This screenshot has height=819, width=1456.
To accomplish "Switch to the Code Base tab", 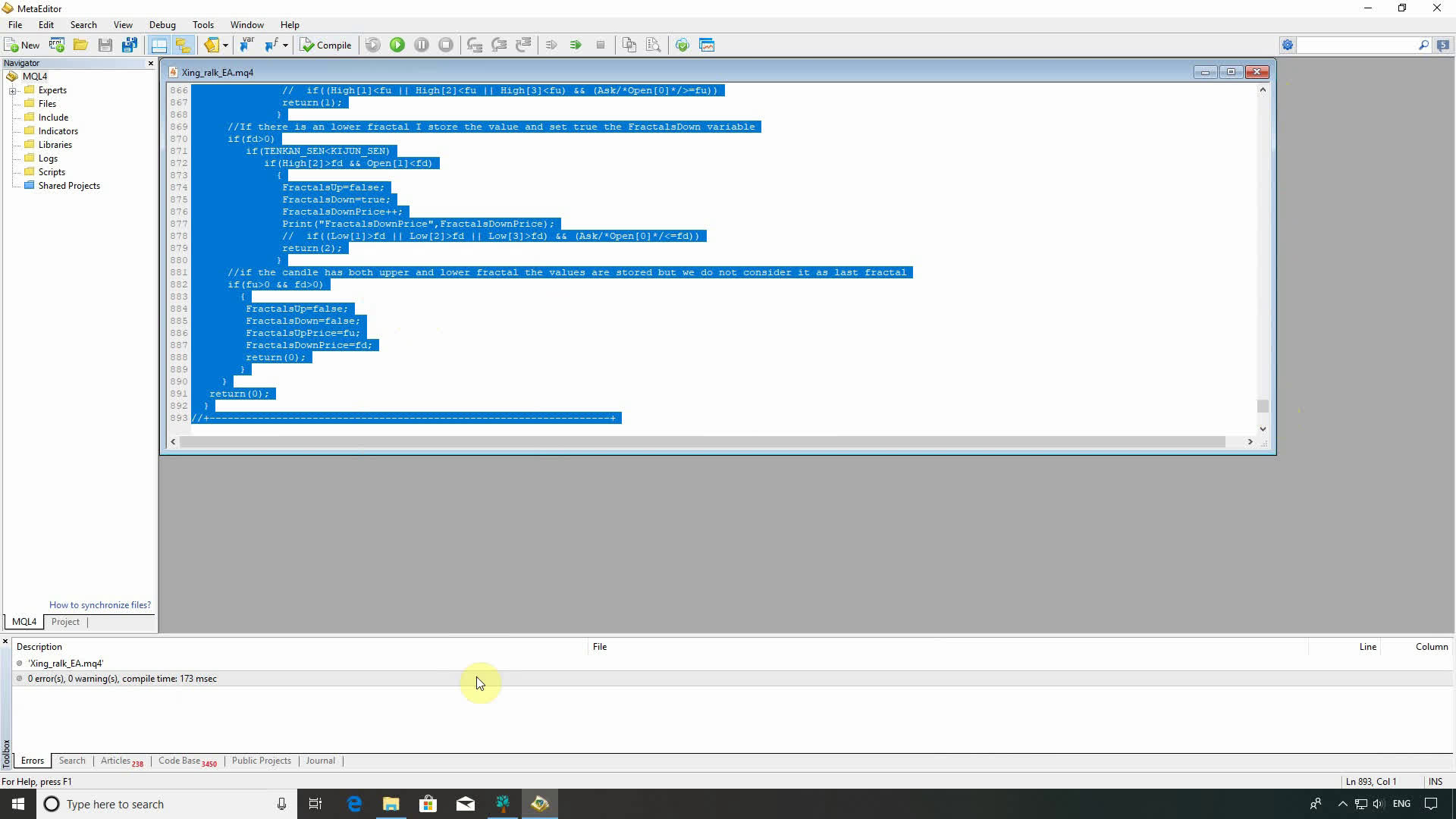I will tap(180, 761).
